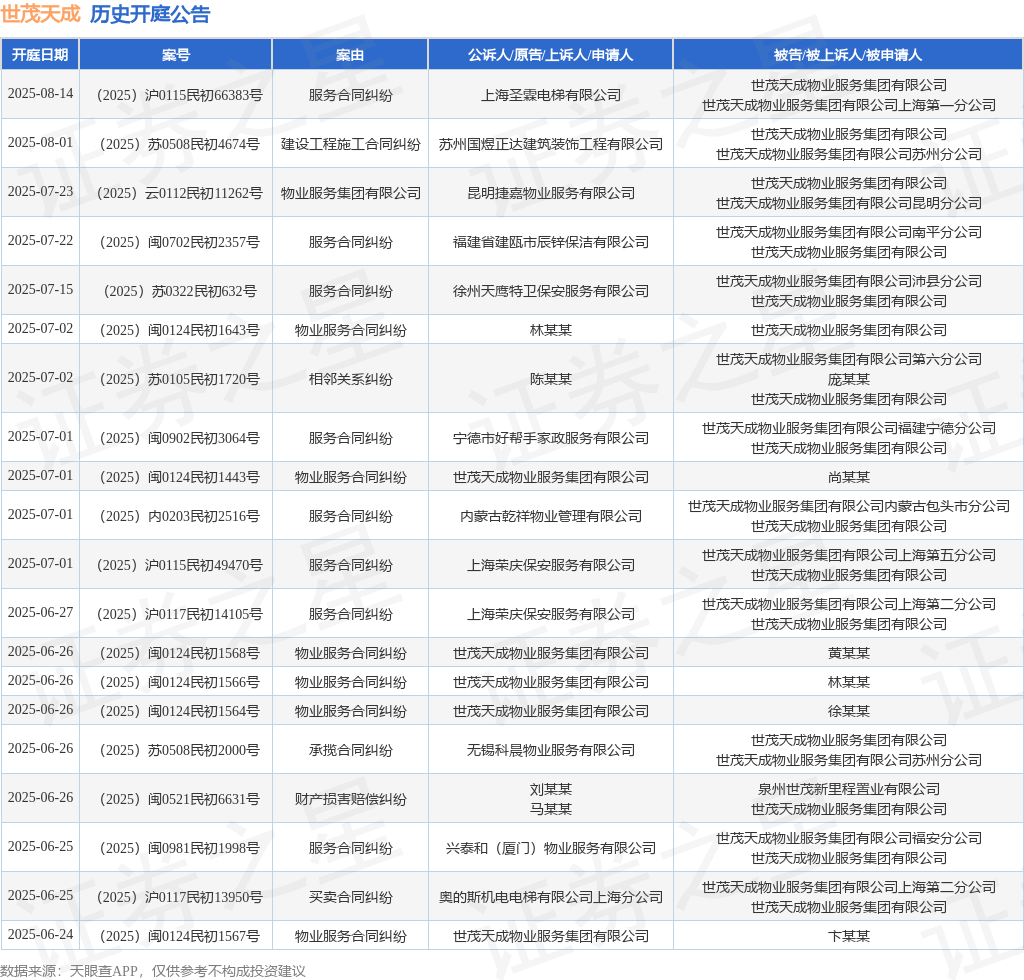Viewport: 1024px width, 980px height.
Task: Select defendant 黄某某
Action: click(x=848, y=654)
